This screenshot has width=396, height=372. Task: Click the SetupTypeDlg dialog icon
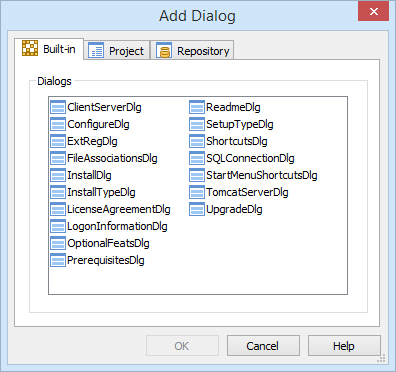pos(197,124)
